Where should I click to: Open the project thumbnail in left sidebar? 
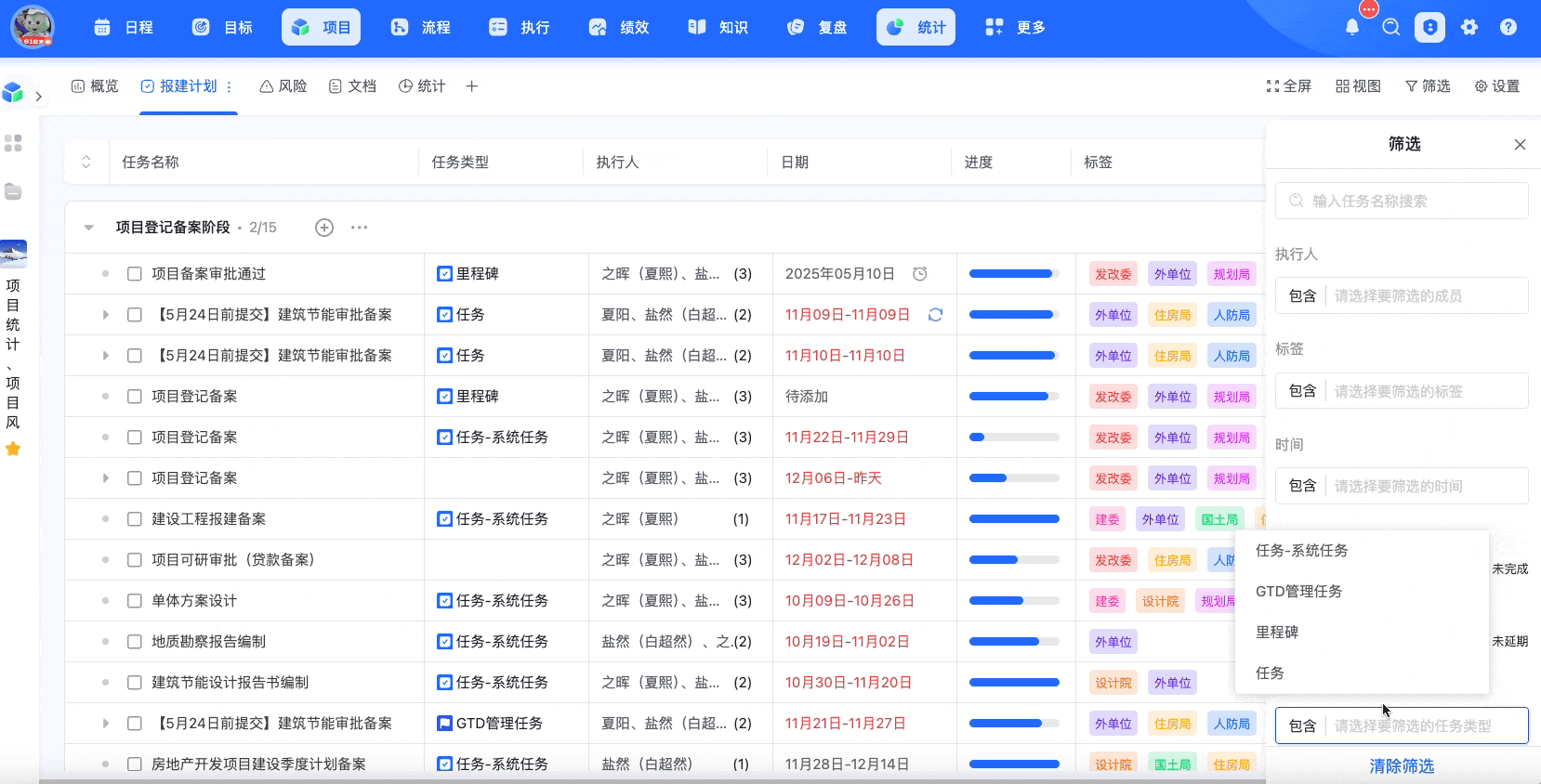click(13, 254)
